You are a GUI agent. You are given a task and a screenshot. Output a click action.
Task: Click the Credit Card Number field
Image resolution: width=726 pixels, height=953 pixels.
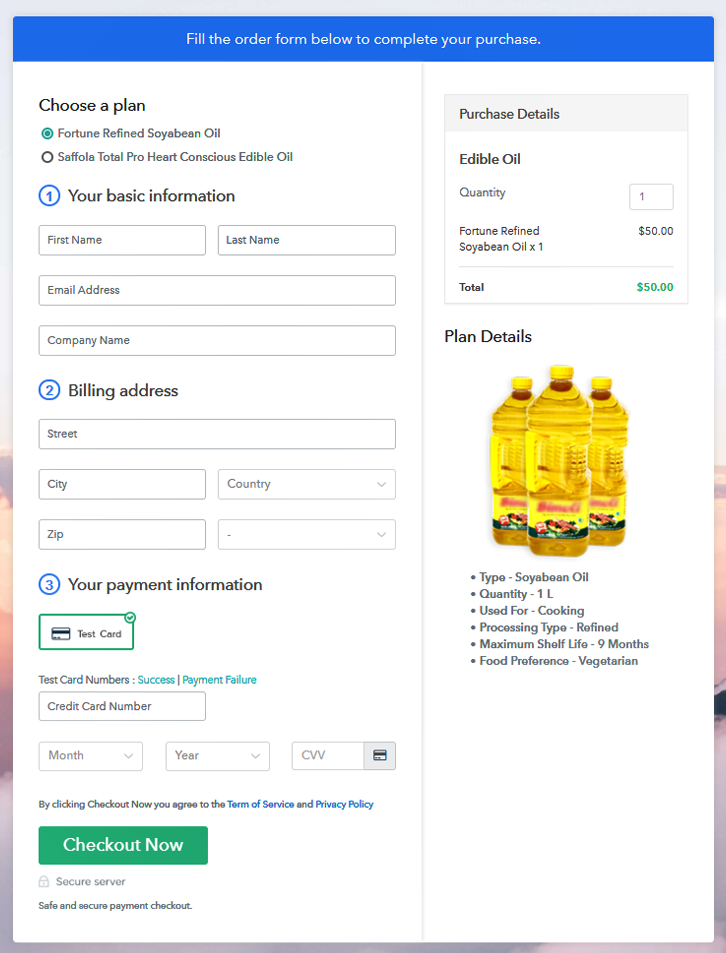pyautogui.click(x=122, y=706)
